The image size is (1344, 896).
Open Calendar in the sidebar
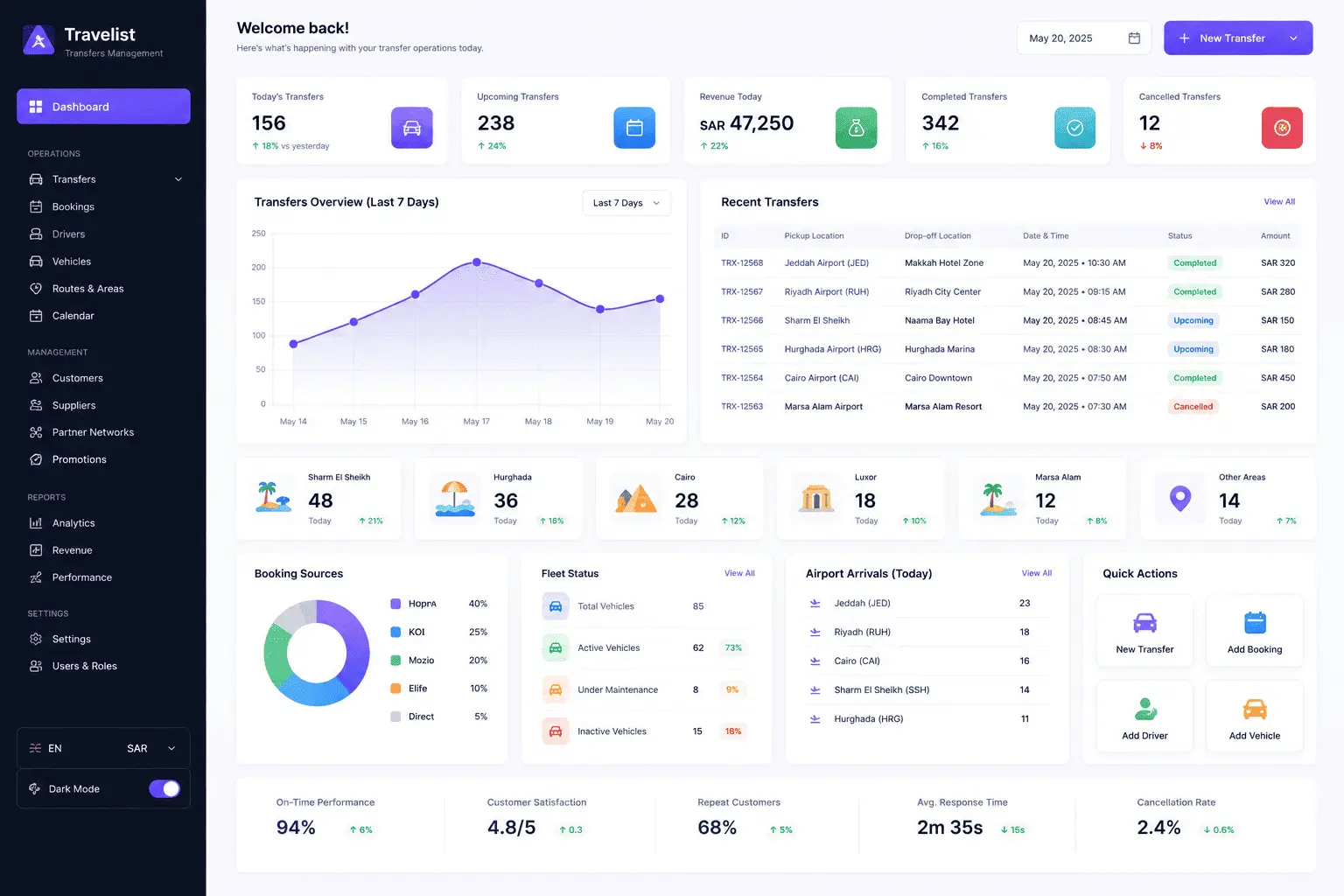coord(103,315)
